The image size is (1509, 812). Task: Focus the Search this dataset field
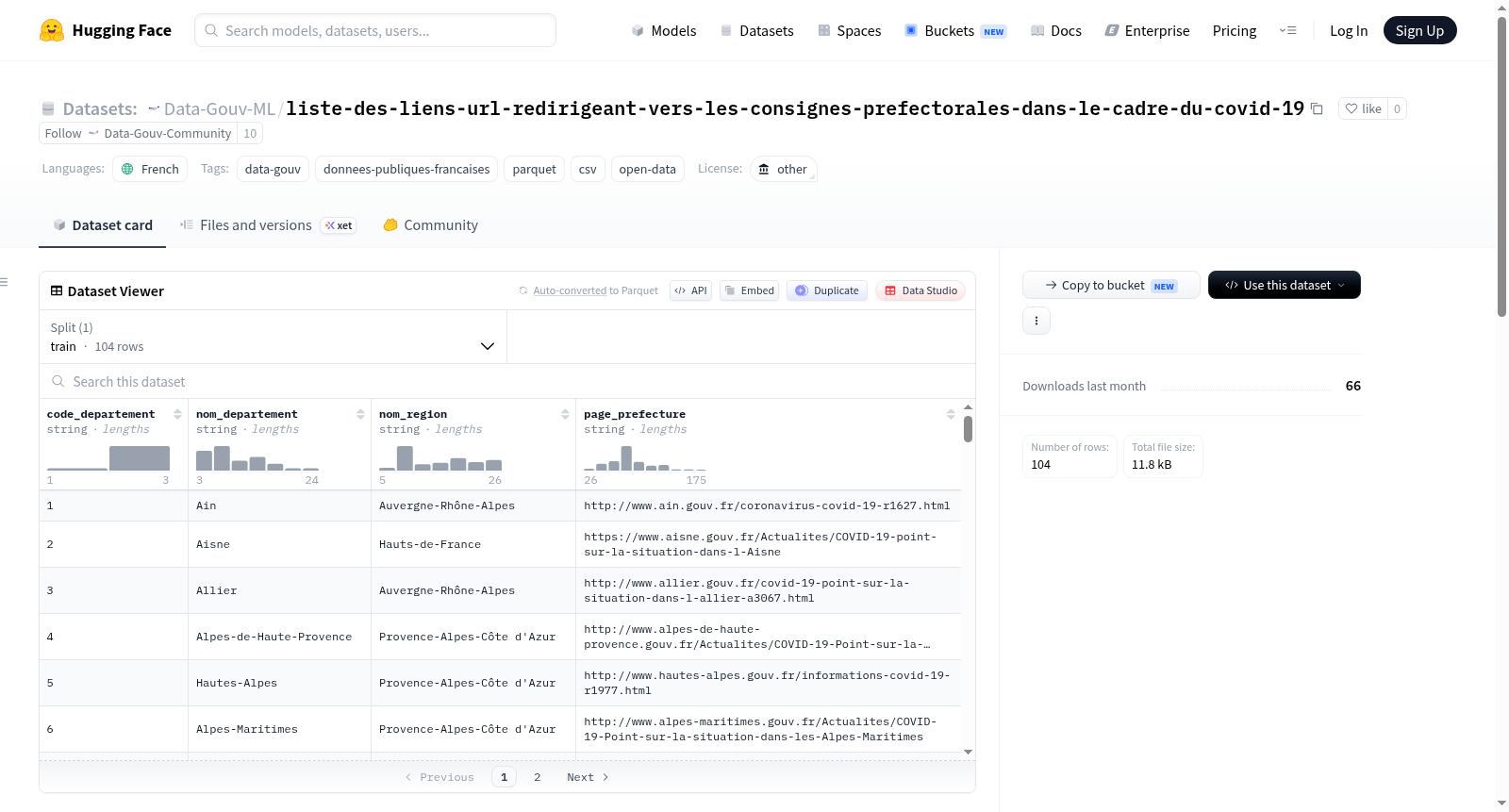tap(507, 381)
